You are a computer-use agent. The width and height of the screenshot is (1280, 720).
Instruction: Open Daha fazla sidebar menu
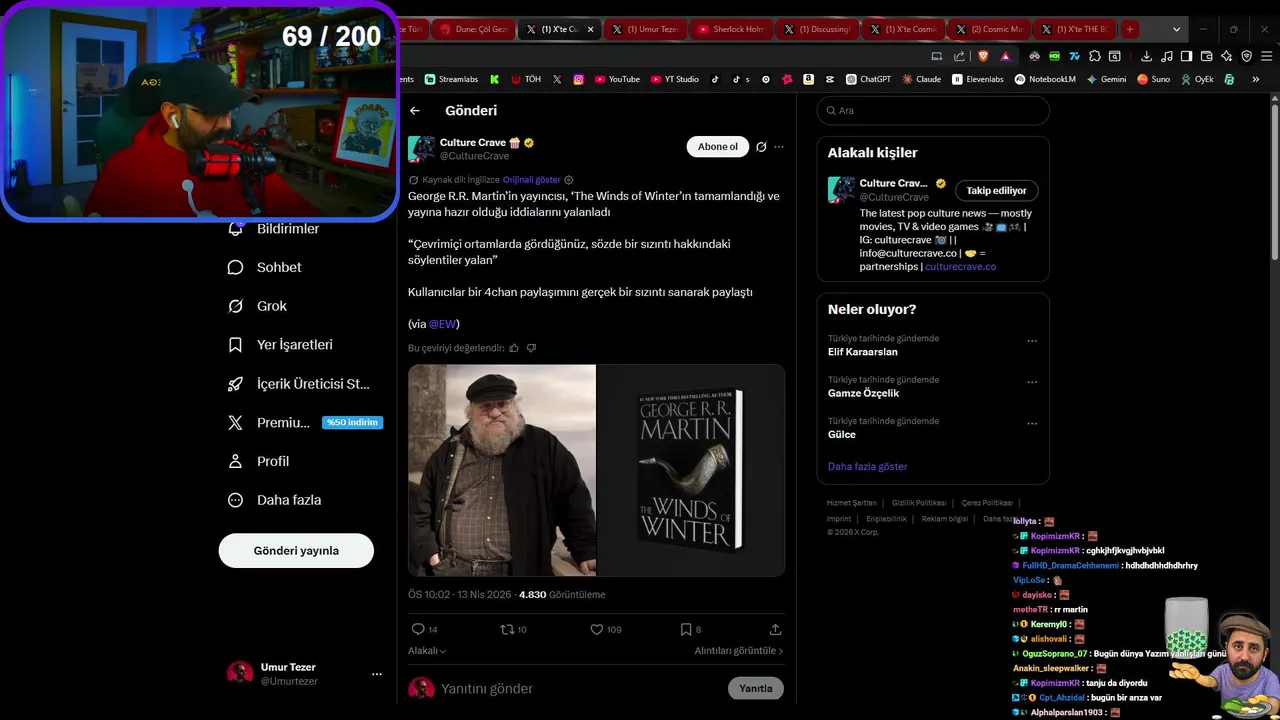click(x=275, y=500)
